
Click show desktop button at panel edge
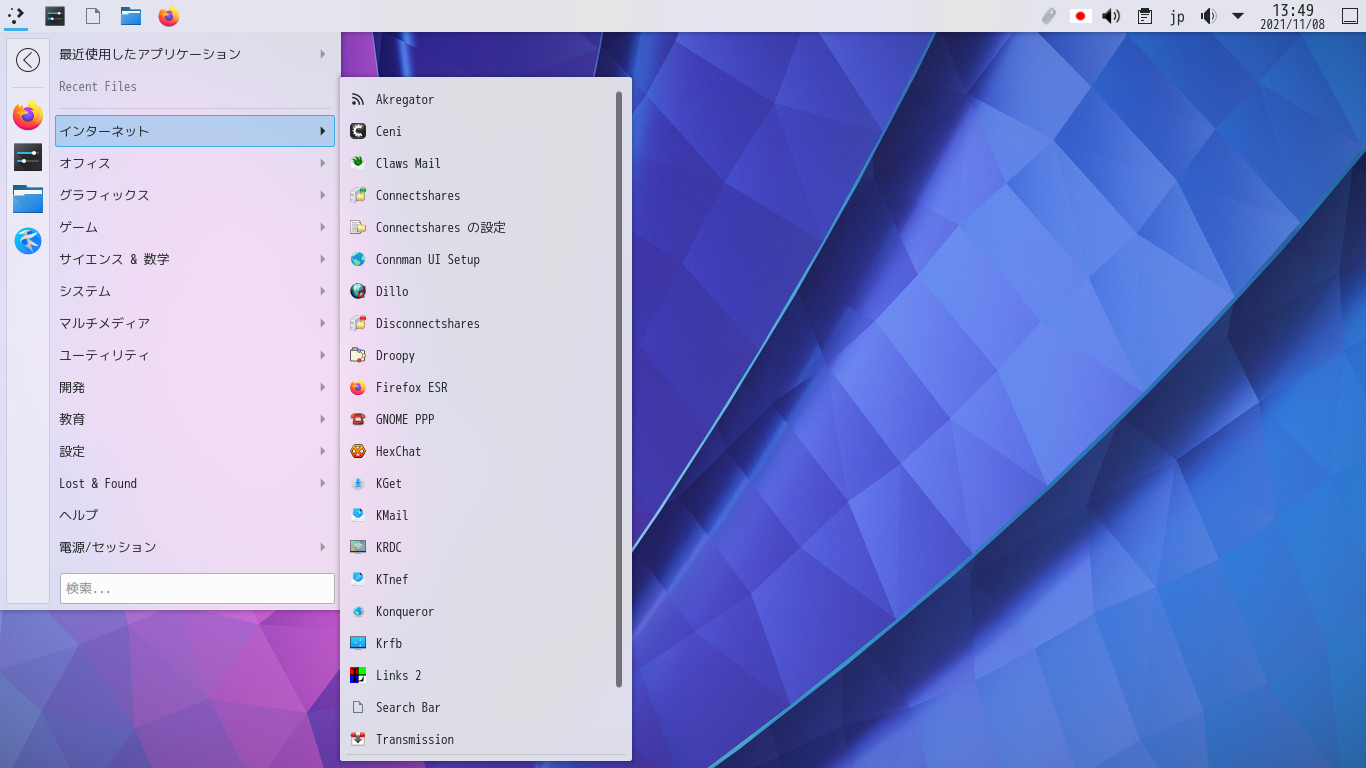point(1350,16)
